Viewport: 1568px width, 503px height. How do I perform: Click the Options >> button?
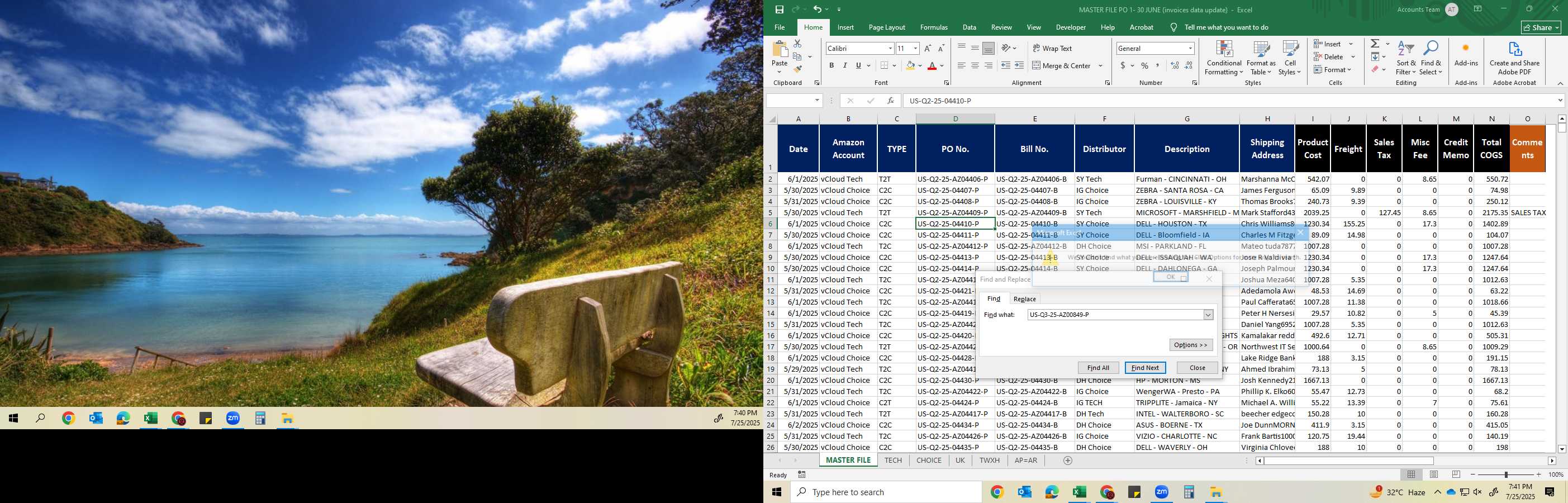point(1191,345)
